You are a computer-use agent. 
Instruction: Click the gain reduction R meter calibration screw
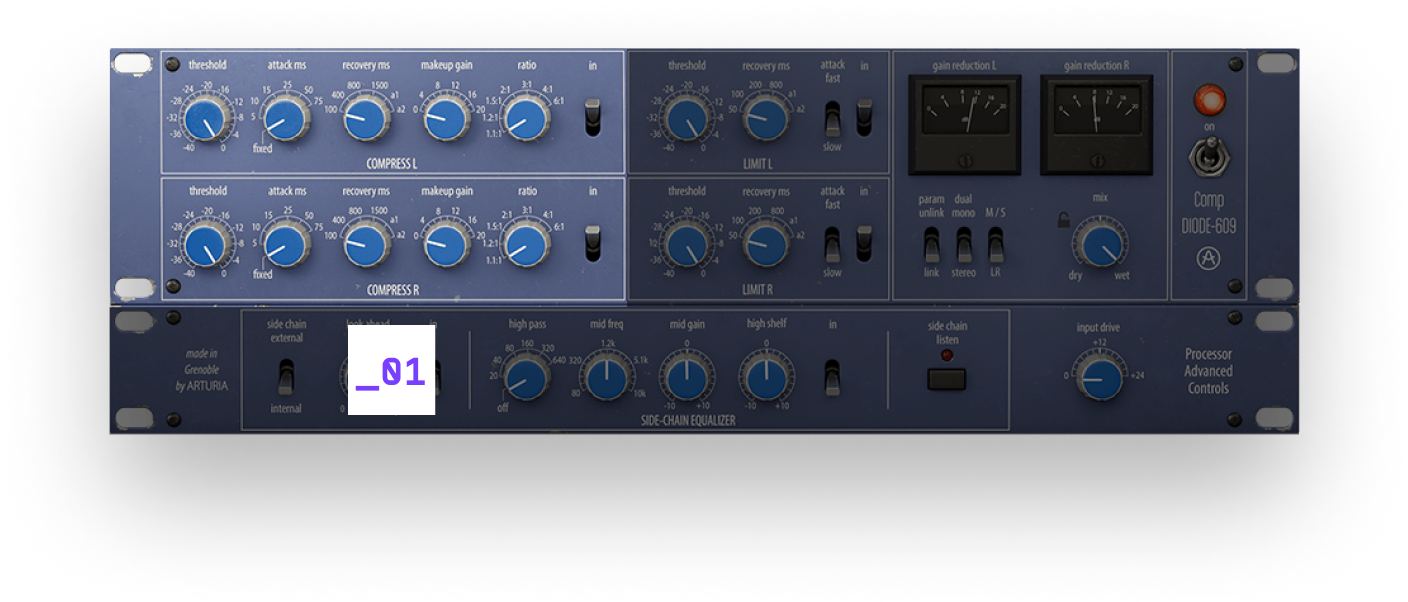click(1097, 161)
